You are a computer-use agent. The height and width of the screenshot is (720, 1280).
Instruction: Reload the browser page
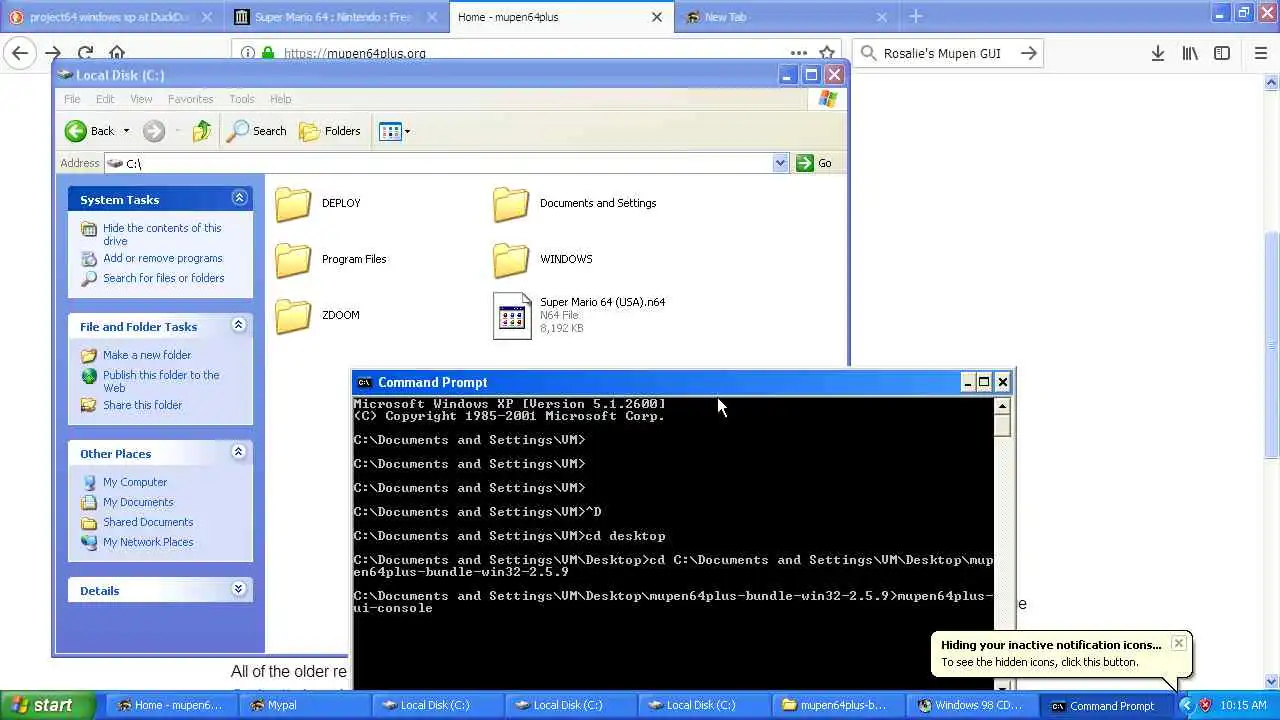coord(85,53)
